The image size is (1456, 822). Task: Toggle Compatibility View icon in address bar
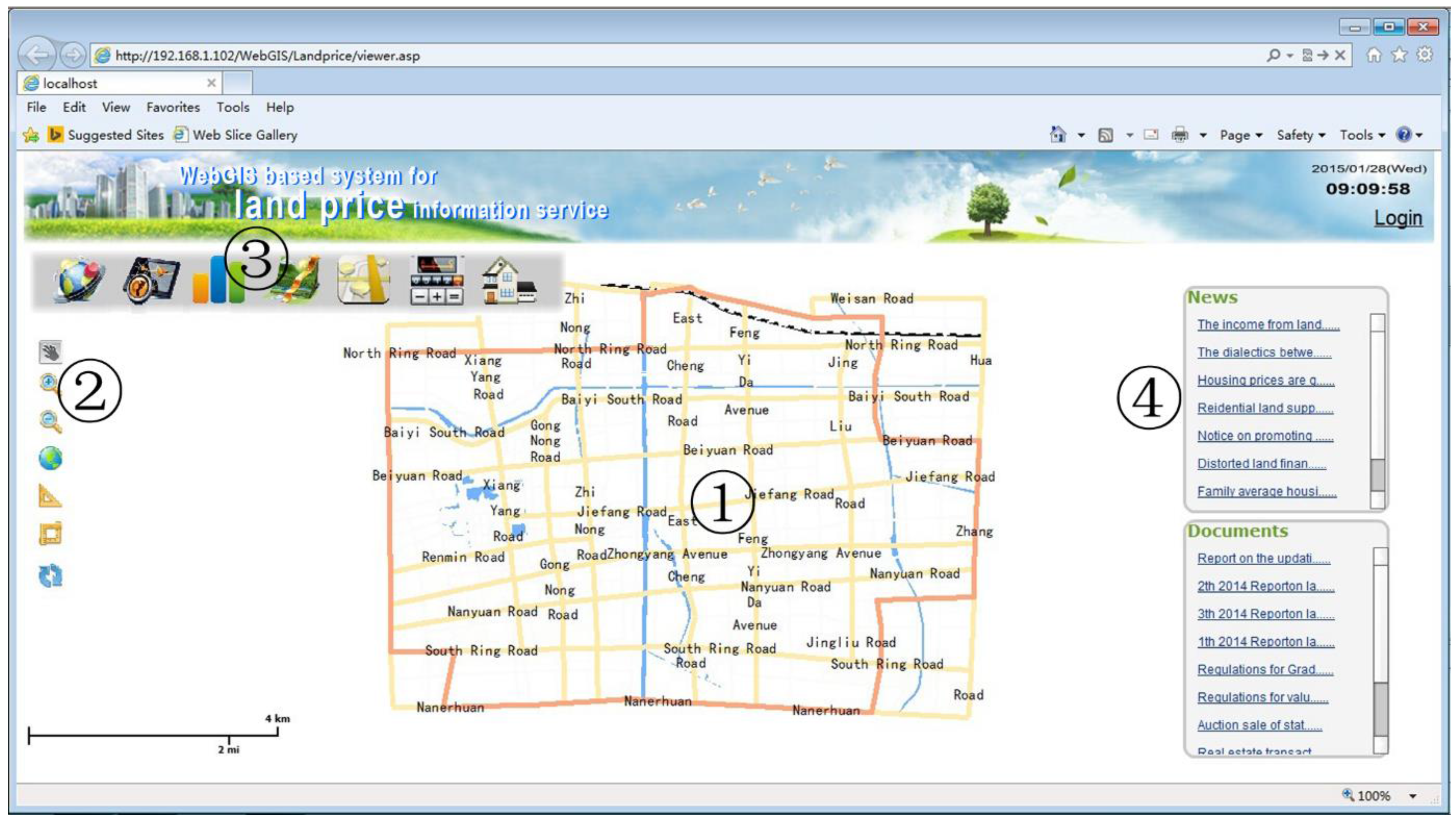1307,55
